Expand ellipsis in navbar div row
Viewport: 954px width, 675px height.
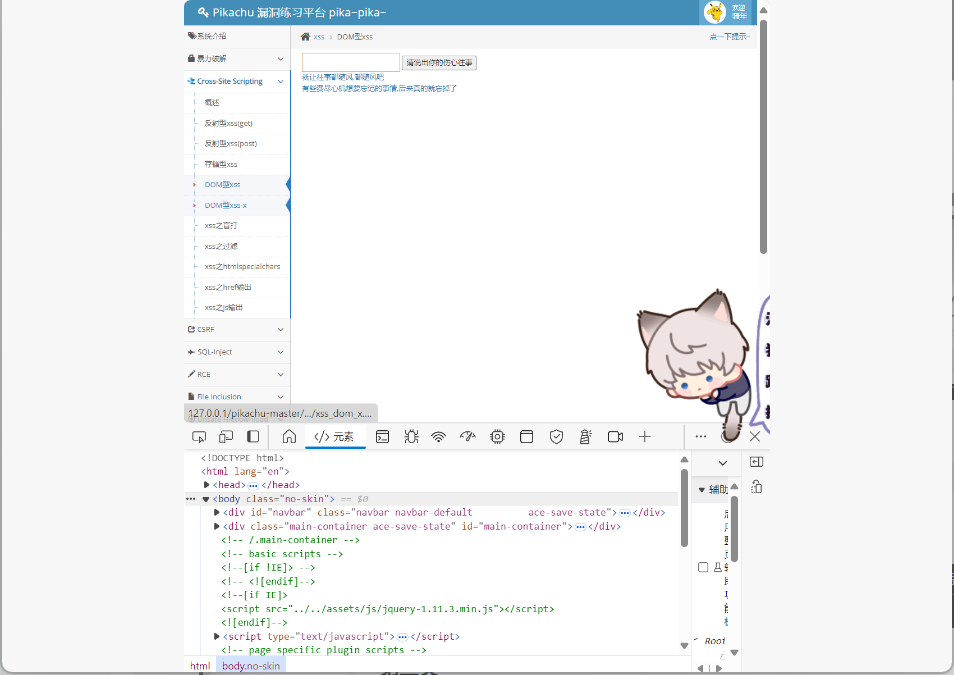click(x=624, y=513)
